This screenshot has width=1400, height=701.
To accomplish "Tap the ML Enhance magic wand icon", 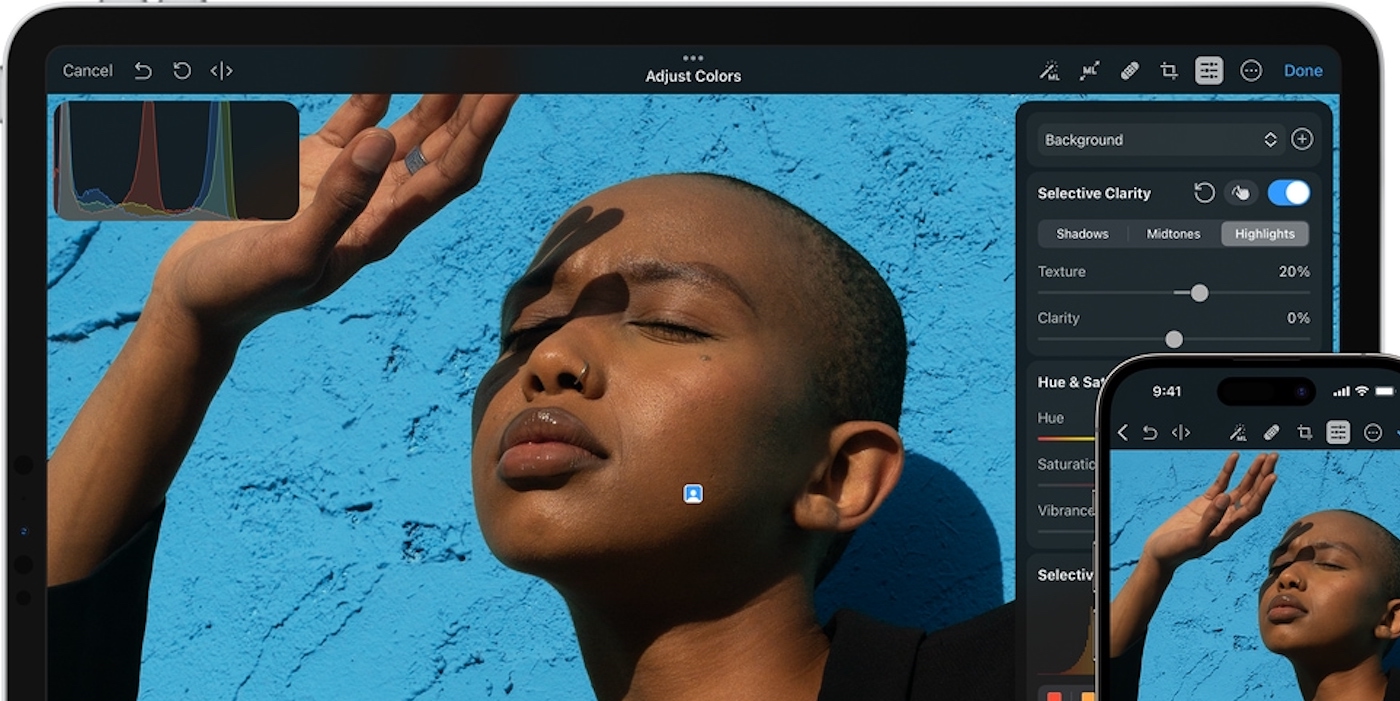I will pyautogui.click(x=1049, y=70).
